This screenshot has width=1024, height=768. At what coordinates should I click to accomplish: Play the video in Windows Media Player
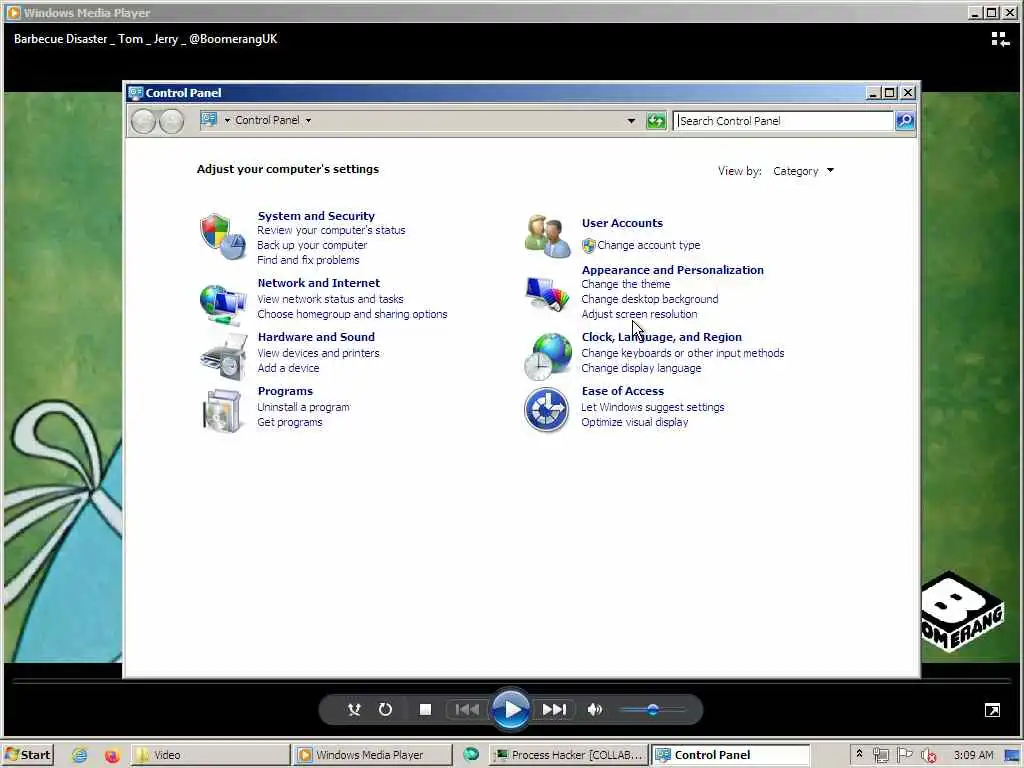511,709
